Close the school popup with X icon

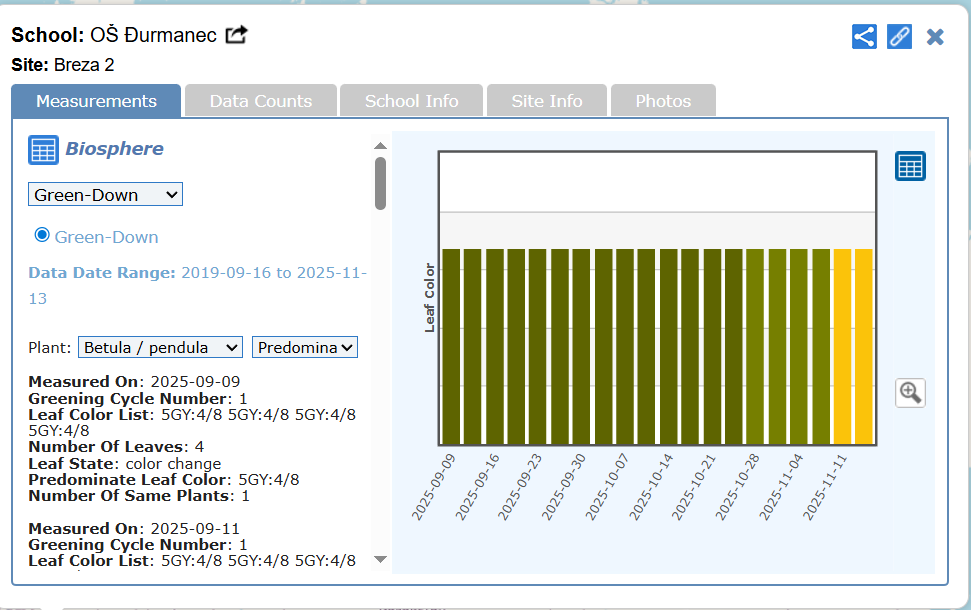click(935, 37)
